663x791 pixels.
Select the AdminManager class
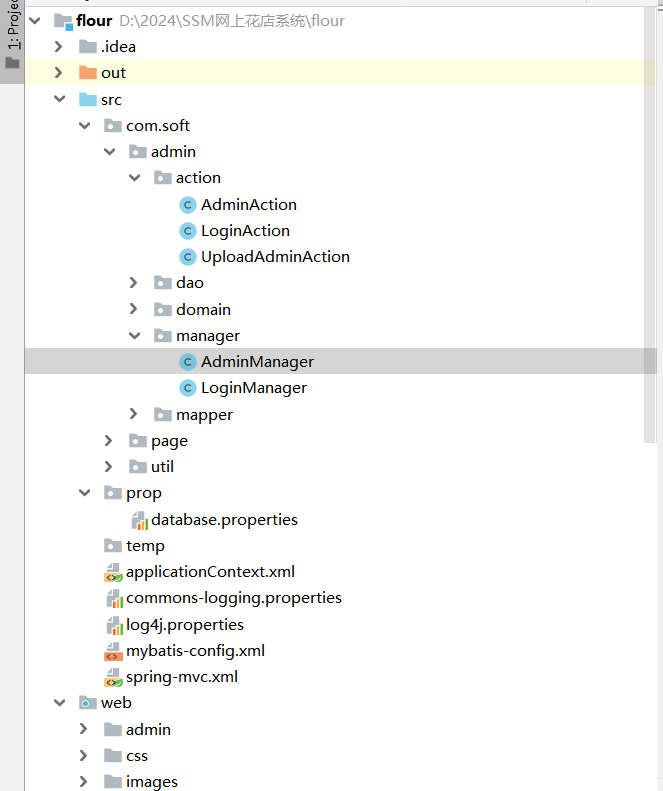[x=257, y=362]
